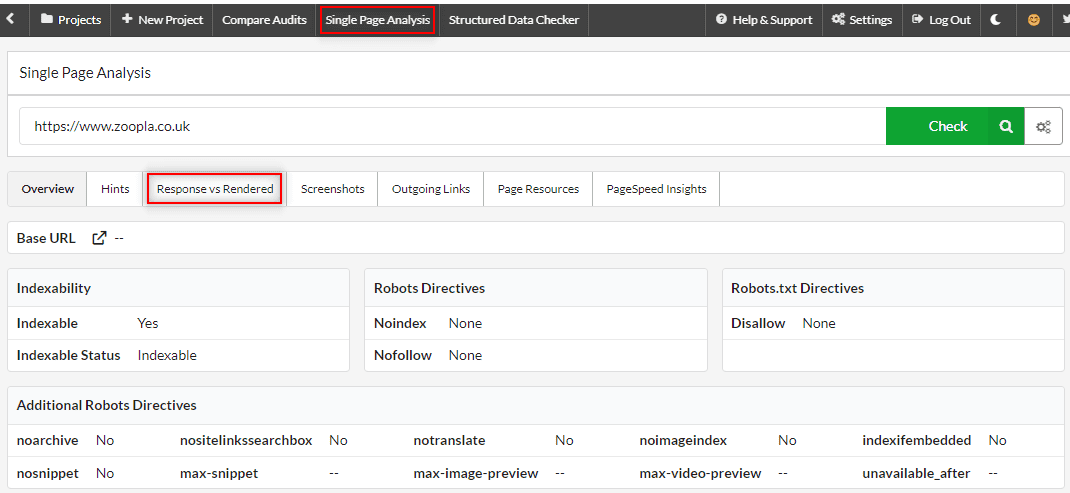The height and width of the screenshot is (493, 1070).
Task: Toggle dark mode with the moon icon
Action: click(996, 19)
